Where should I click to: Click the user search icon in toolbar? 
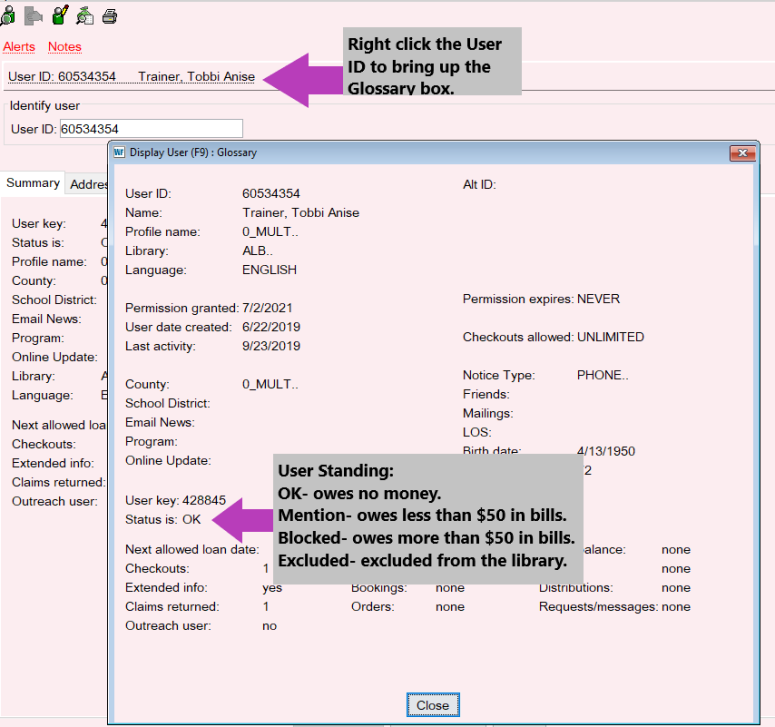click(8, 15)
